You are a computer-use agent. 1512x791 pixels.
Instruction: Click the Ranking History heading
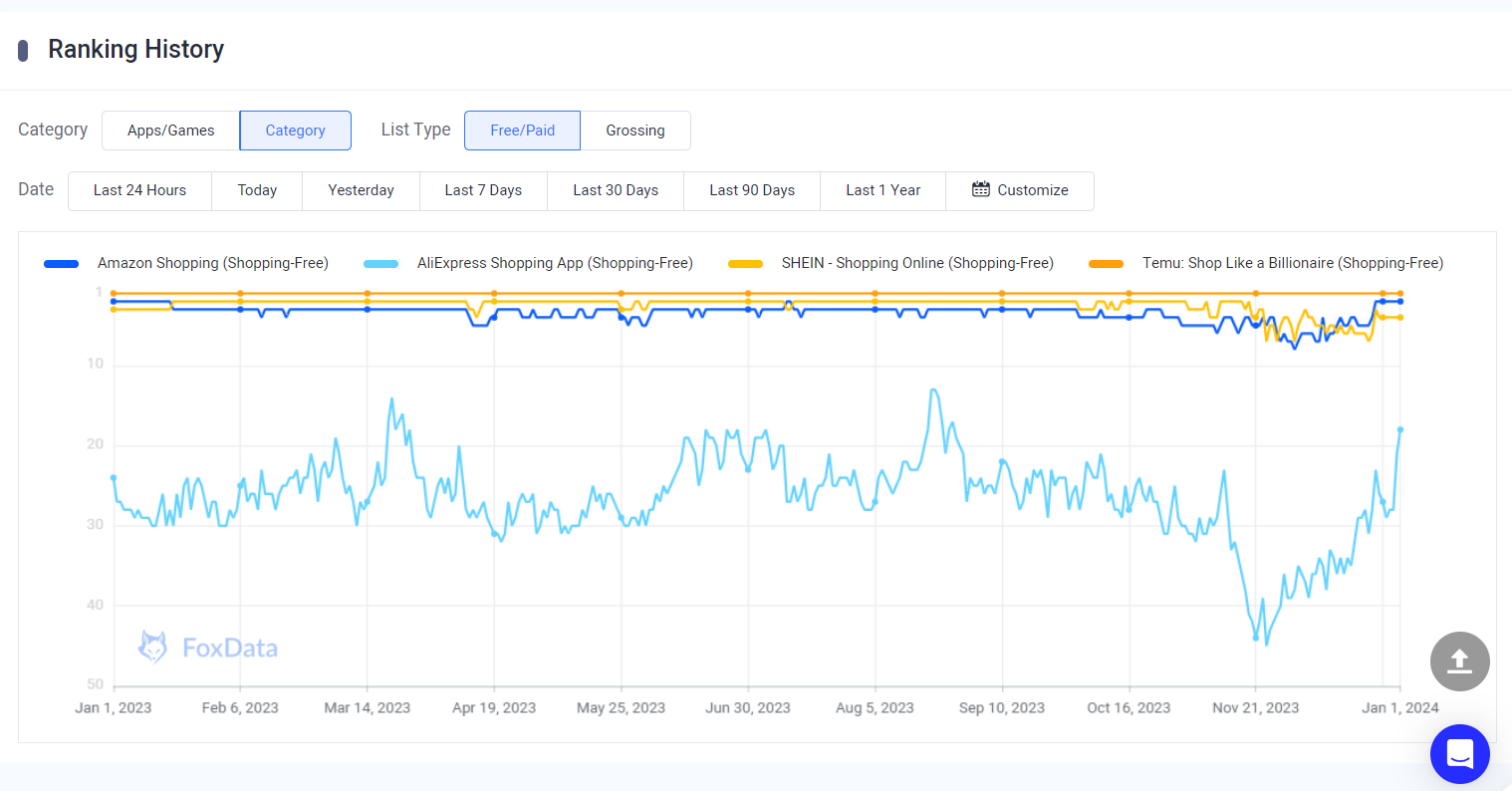pyautogui.click(x=136, y=49)
